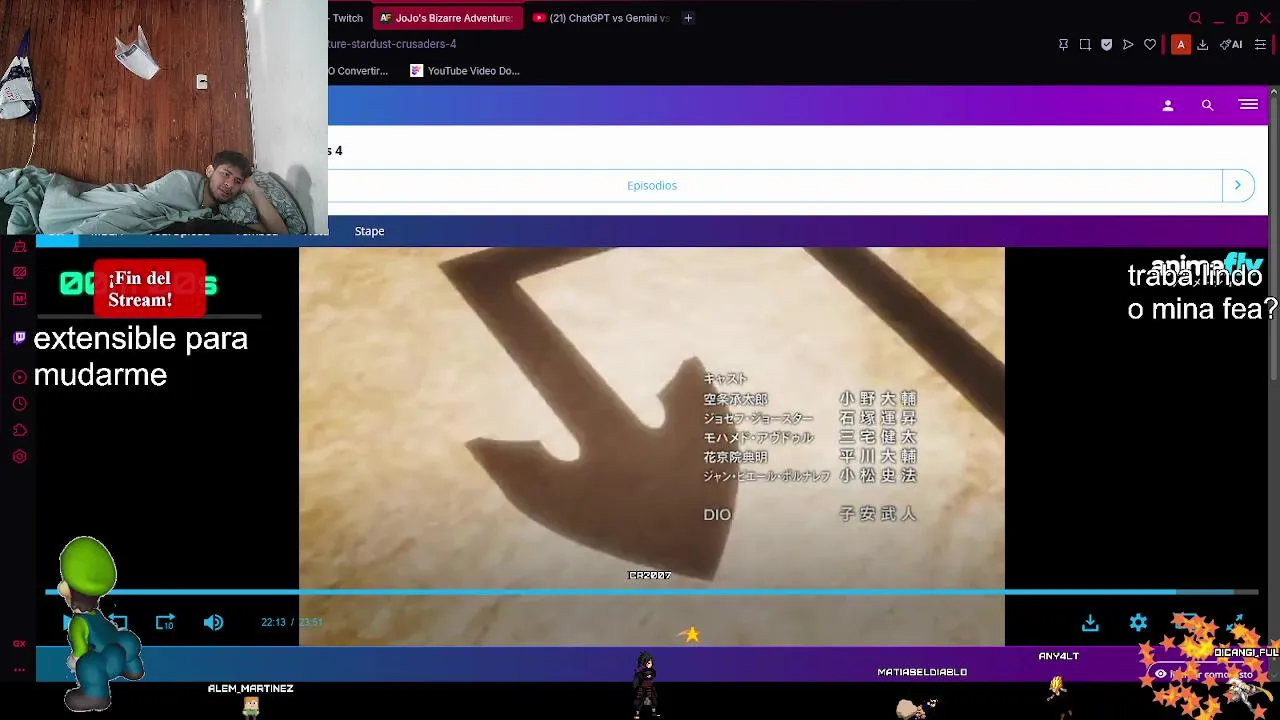Click the ANY4LT username label

1058,656
